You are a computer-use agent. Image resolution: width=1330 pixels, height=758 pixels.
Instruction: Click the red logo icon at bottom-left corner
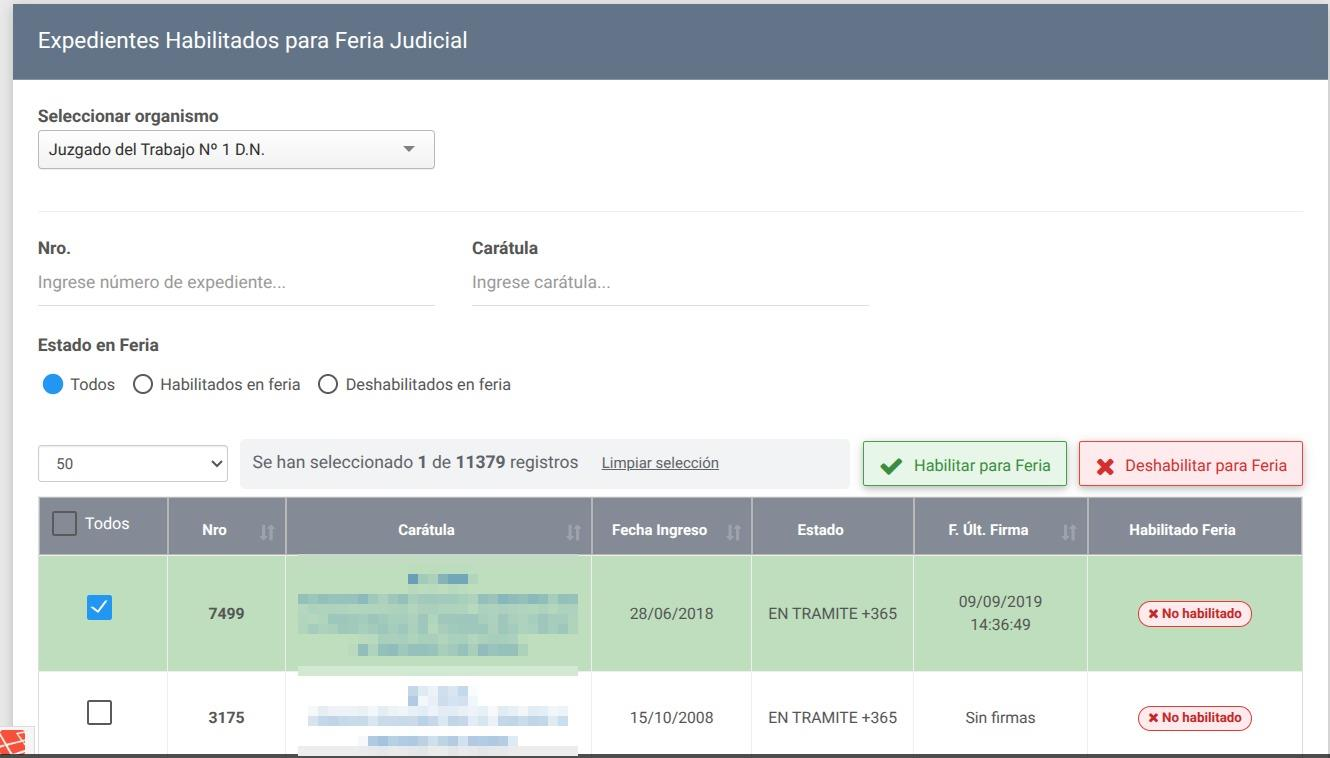click(x=12, y=743)
